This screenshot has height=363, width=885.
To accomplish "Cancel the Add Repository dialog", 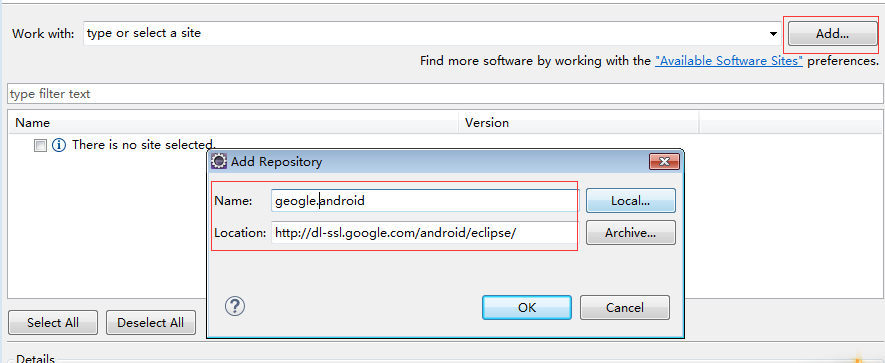I will pos(625,308).
